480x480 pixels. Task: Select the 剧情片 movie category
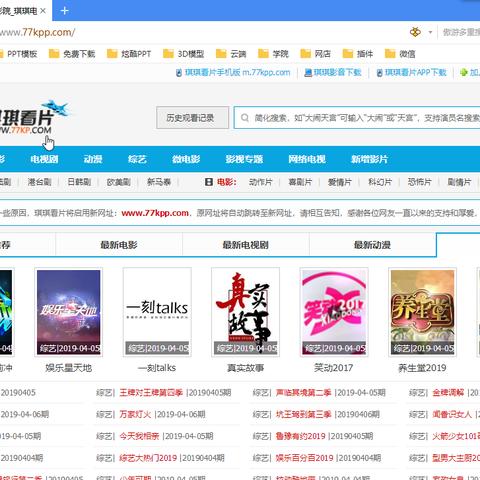click(x=459, y=182)
